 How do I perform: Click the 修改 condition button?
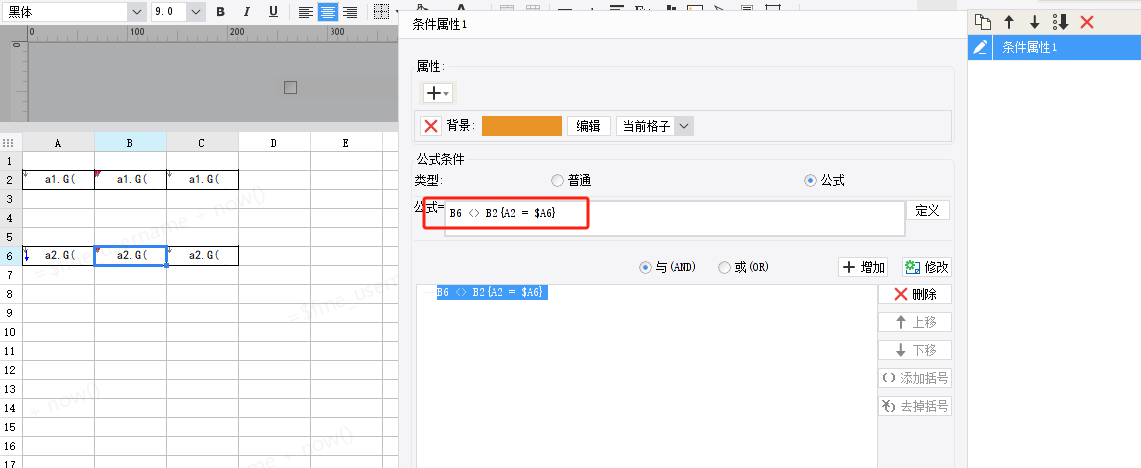[926, 267]
